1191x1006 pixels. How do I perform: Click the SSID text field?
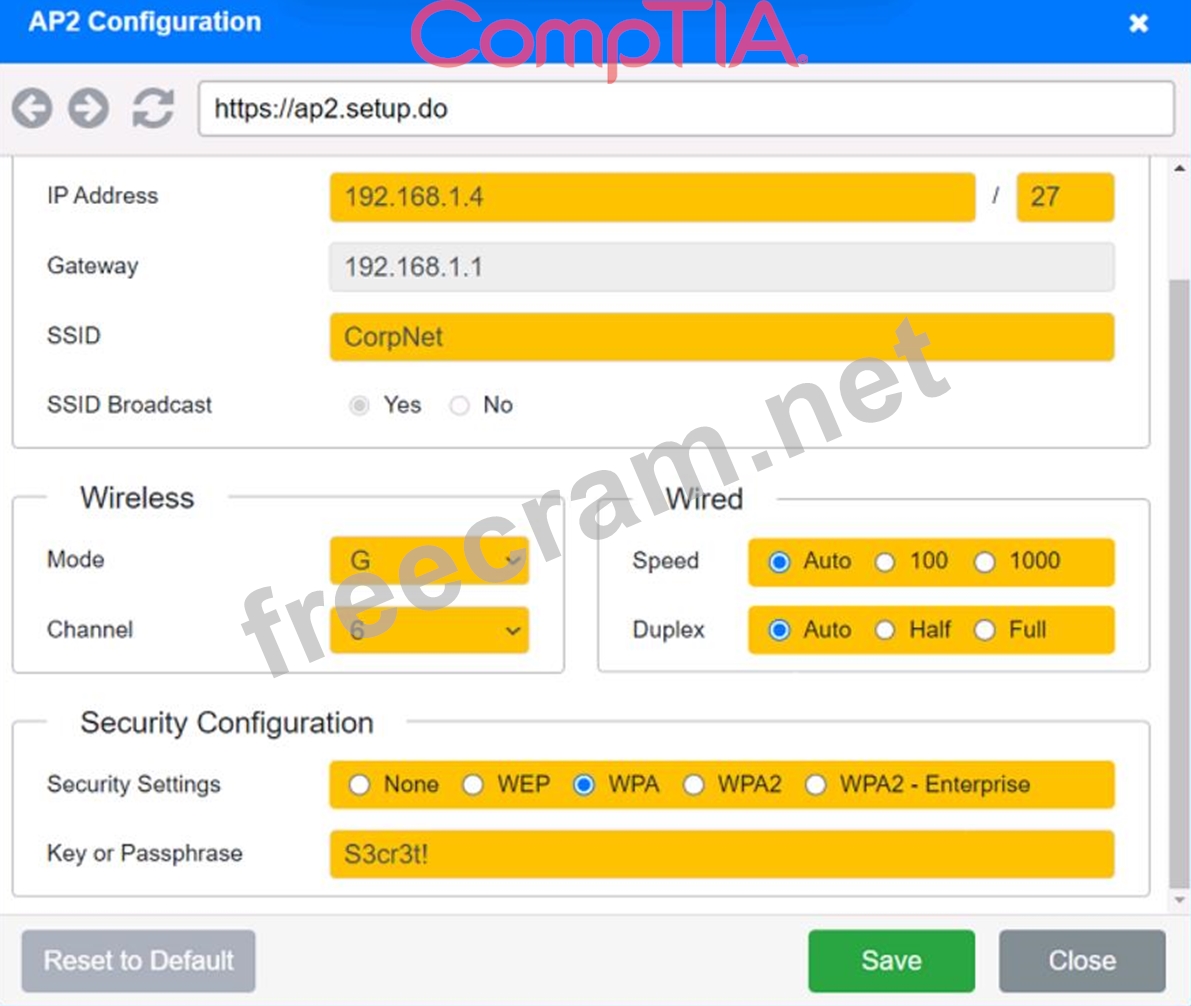click(721, 337)
